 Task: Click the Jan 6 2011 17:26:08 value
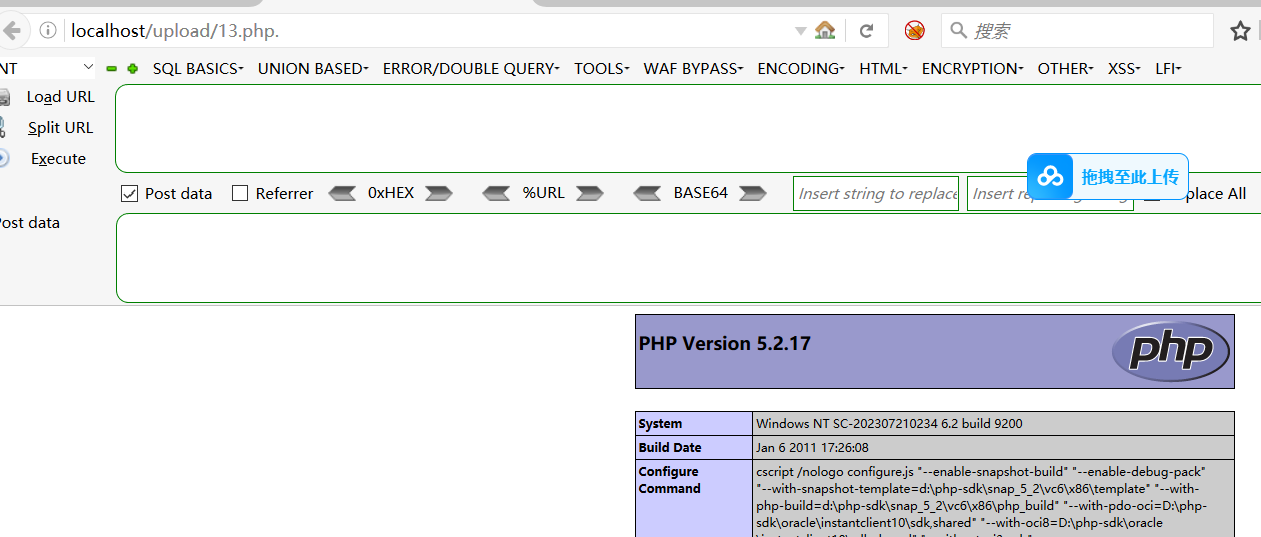(x=812, y=448)
